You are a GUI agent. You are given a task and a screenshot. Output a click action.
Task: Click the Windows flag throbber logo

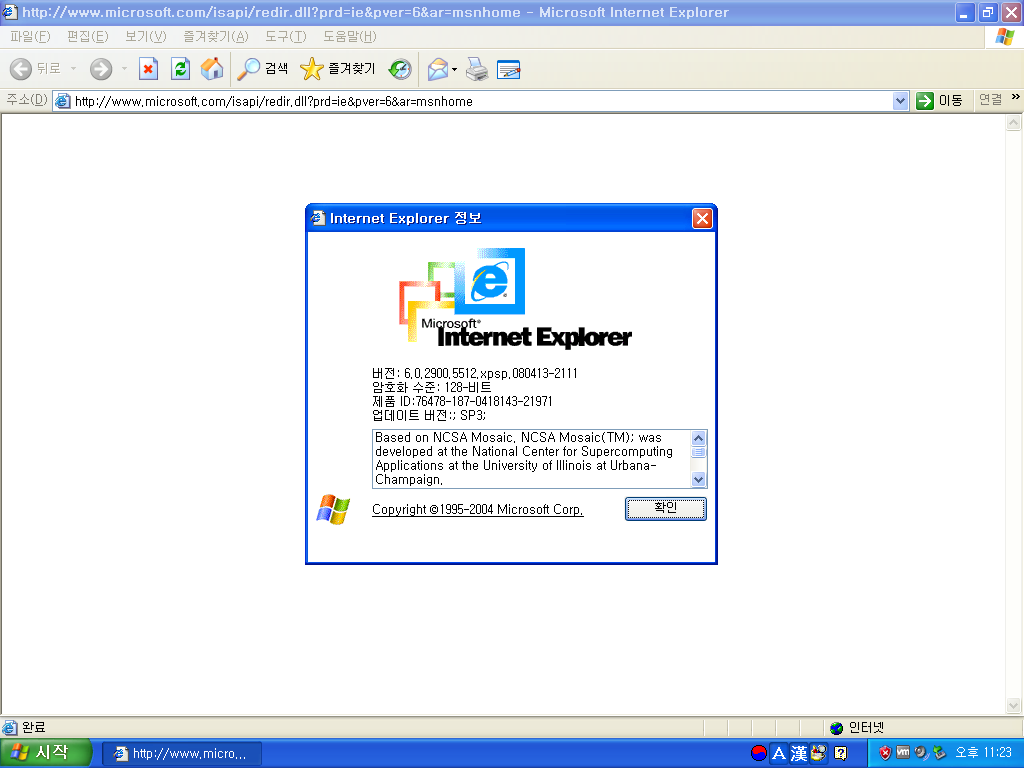pyautogui.click(x=1004, y=37)
